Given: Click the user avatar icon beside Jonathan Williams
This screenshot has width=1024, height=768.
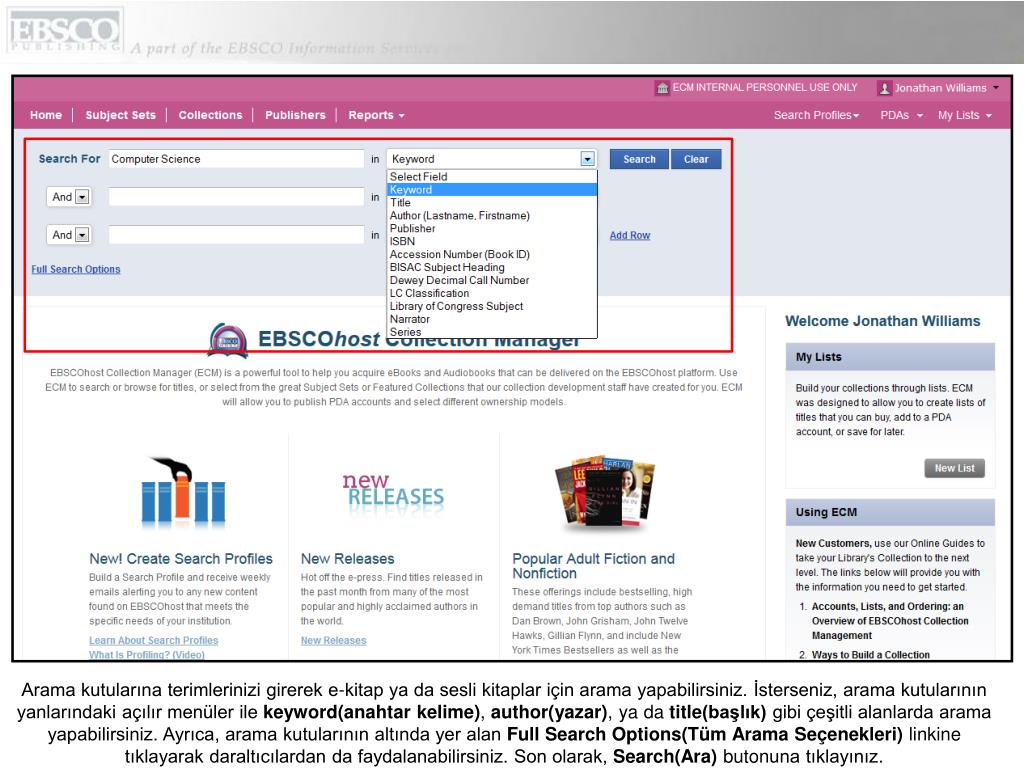Looking at the screenshot, I should click(x=884, y=88).
